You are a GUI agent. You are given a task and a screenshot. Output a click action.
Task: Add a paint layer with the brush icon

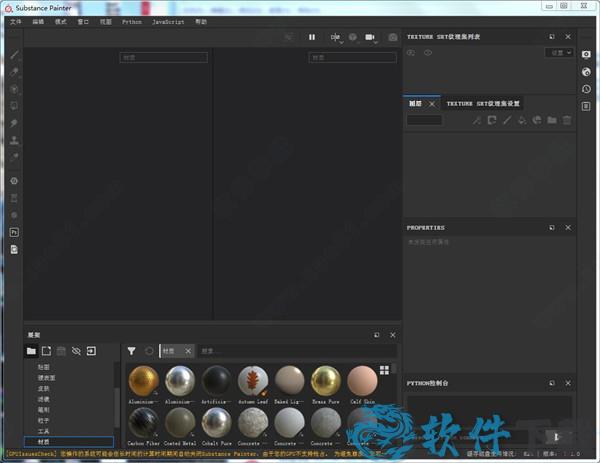[507, 121]
